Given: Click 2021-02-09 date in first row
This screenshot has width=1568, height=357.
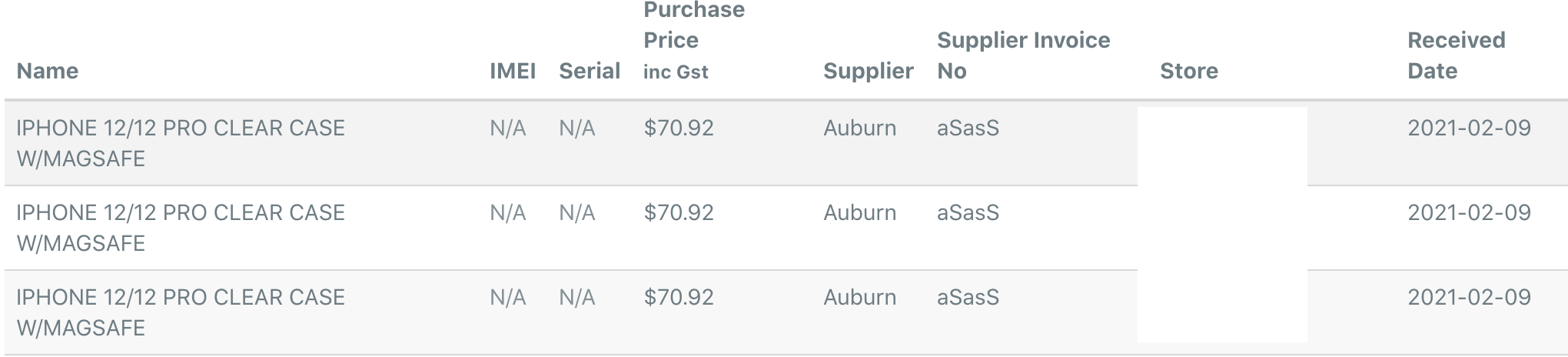Looking at the screenshot, I should (x=1470, y=128).
